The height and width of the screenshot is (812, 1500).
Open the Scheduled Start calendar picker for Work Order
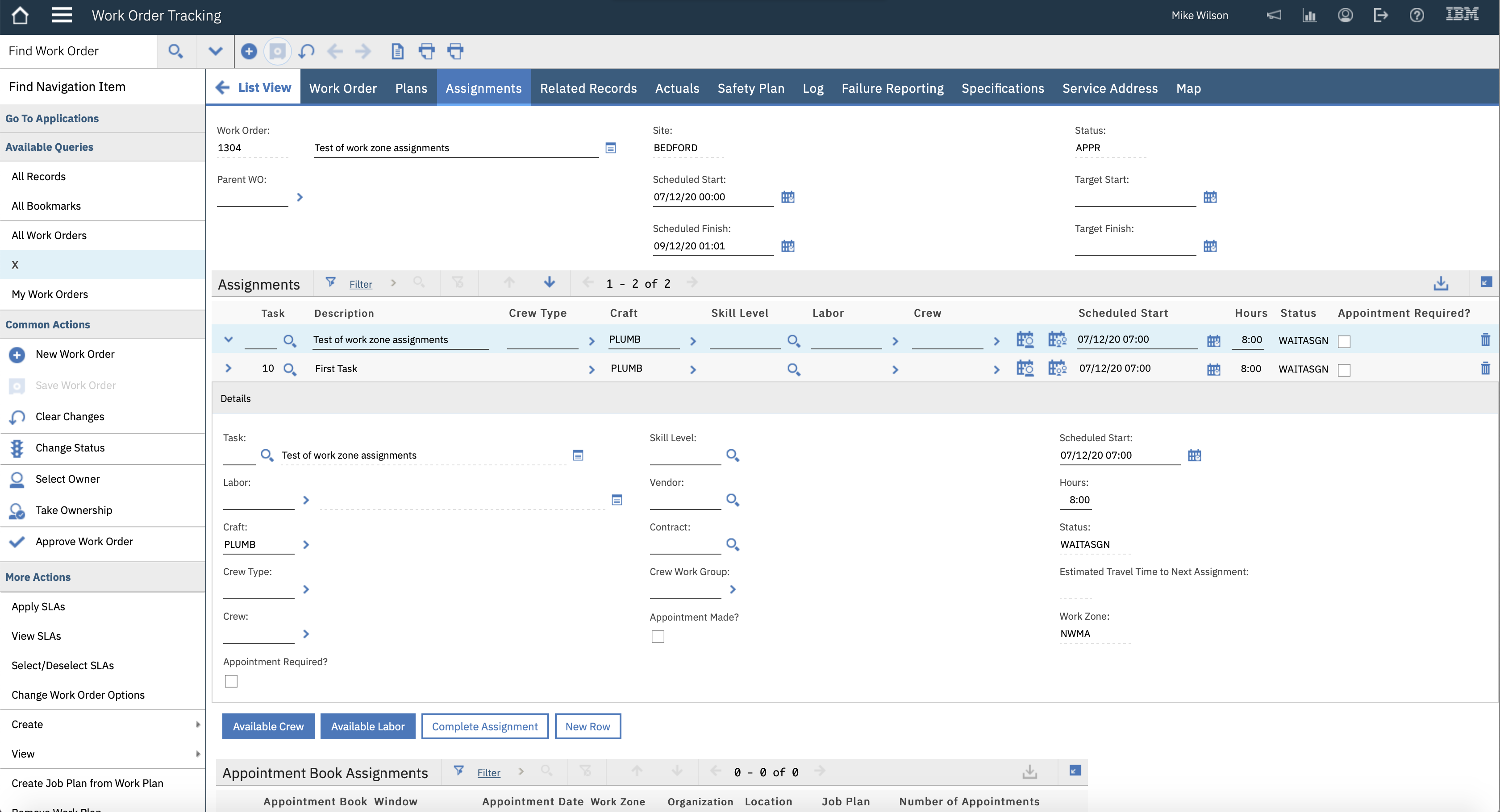788,197
